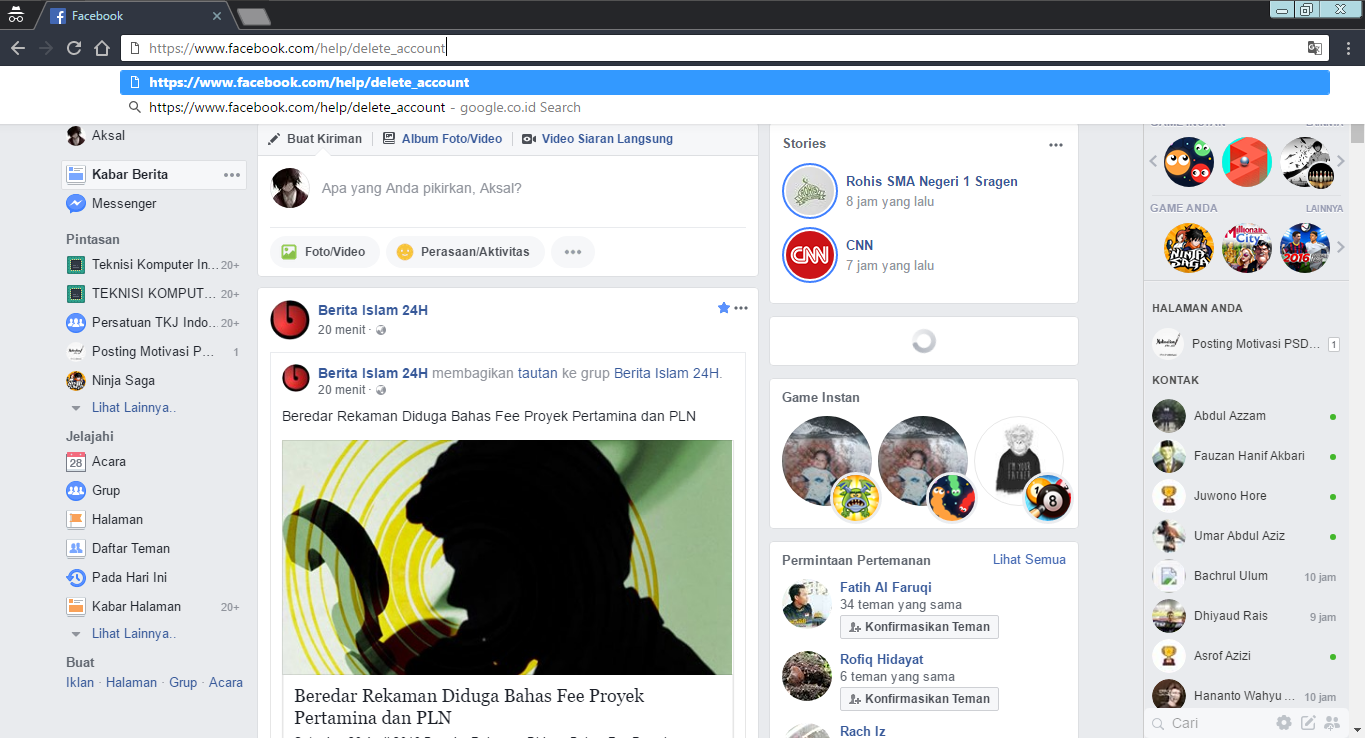Open chat with Abdul Azzam

(1247, 416)
